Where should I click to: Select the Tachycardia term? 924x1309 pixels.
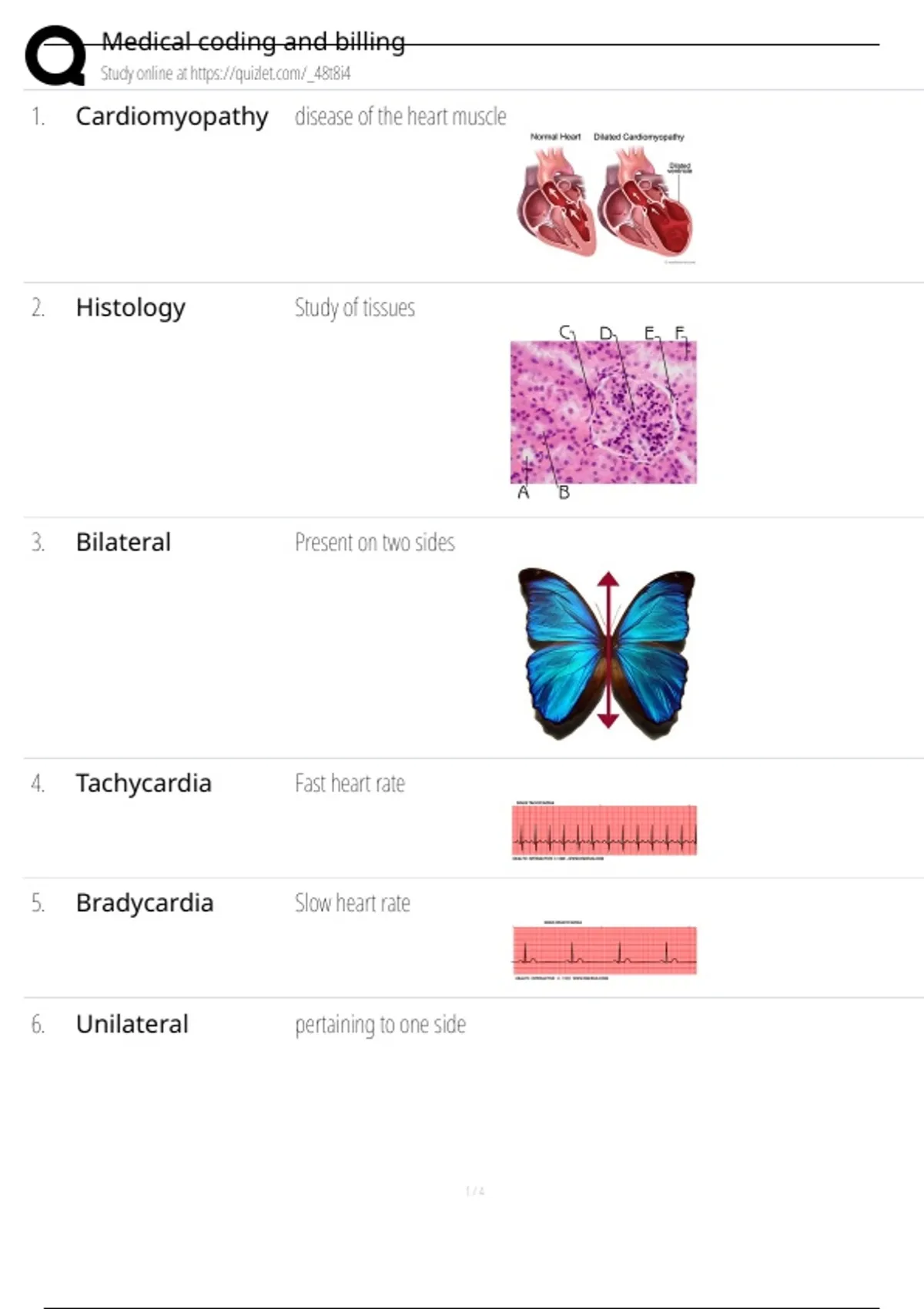(143, 783)
